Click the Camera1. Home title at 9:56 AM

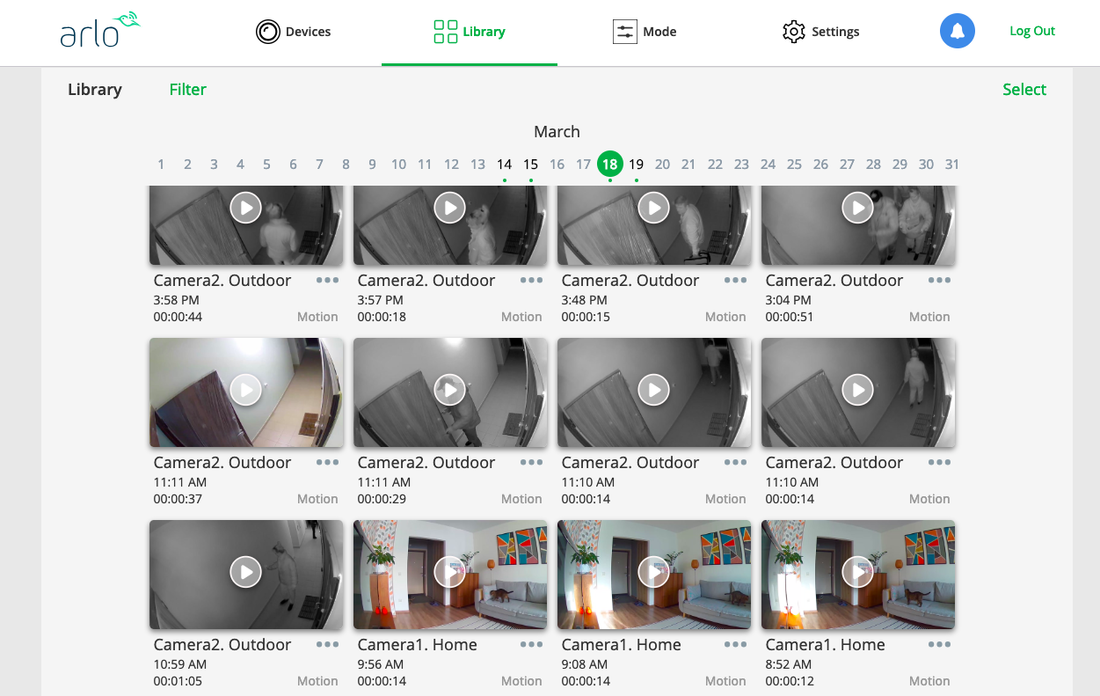(417, 644)
